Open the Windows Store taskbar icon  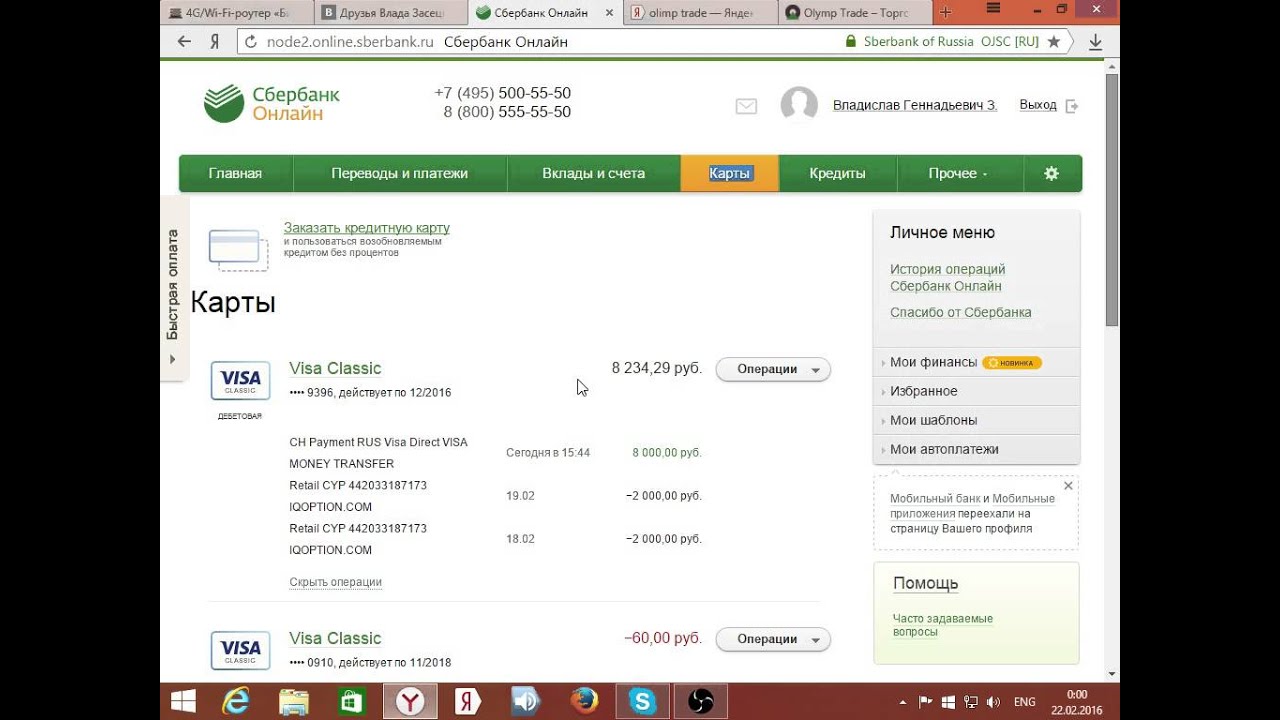point(351,702)
